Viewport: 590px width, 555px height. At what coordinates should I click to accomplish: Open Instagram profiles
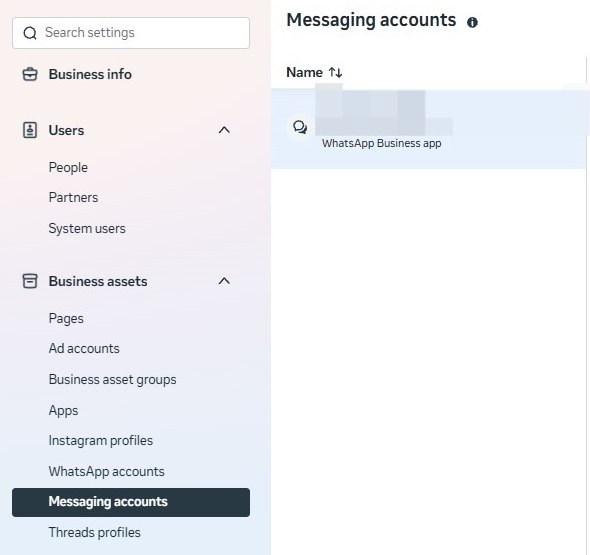100,441
